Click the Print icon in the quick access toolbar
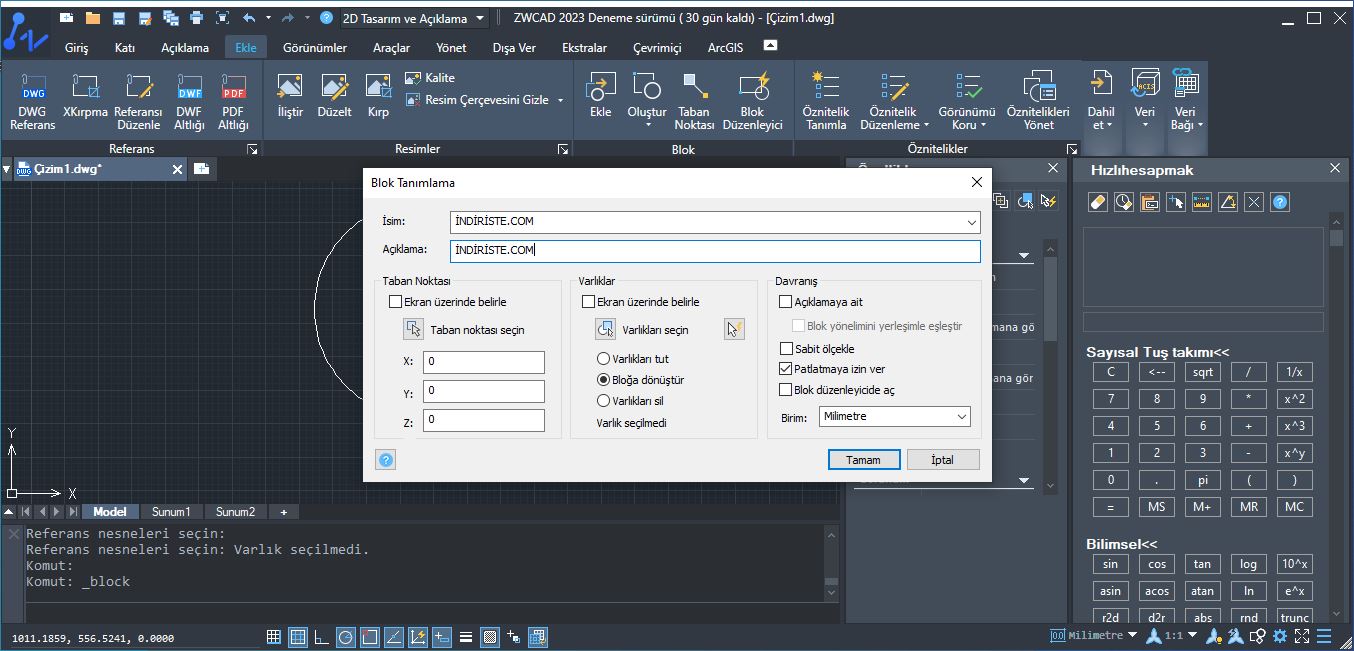 point(196,18)
